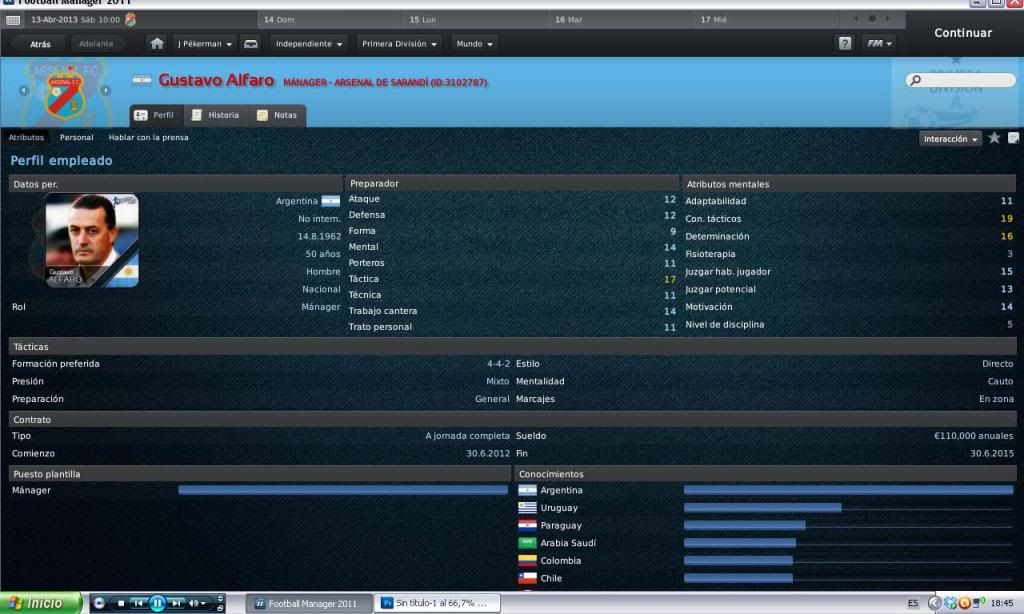This screenshot has height=614, width=1024.
Task: Select 16 Mar in the calendar strip
Action: coord(622,20)
